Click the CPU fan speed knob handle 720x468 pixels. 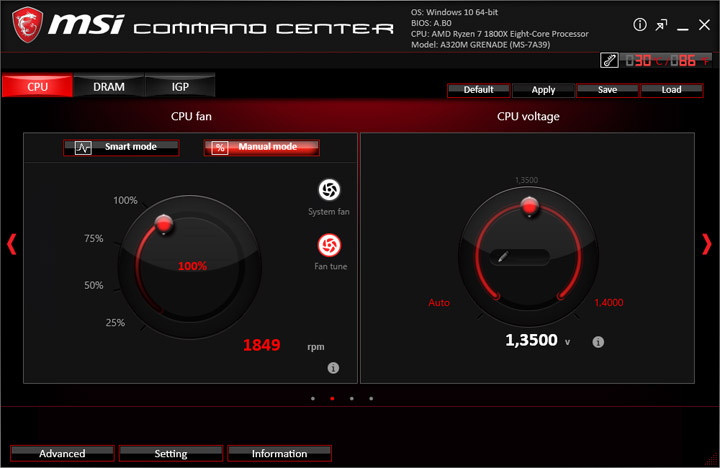[164, 224]
